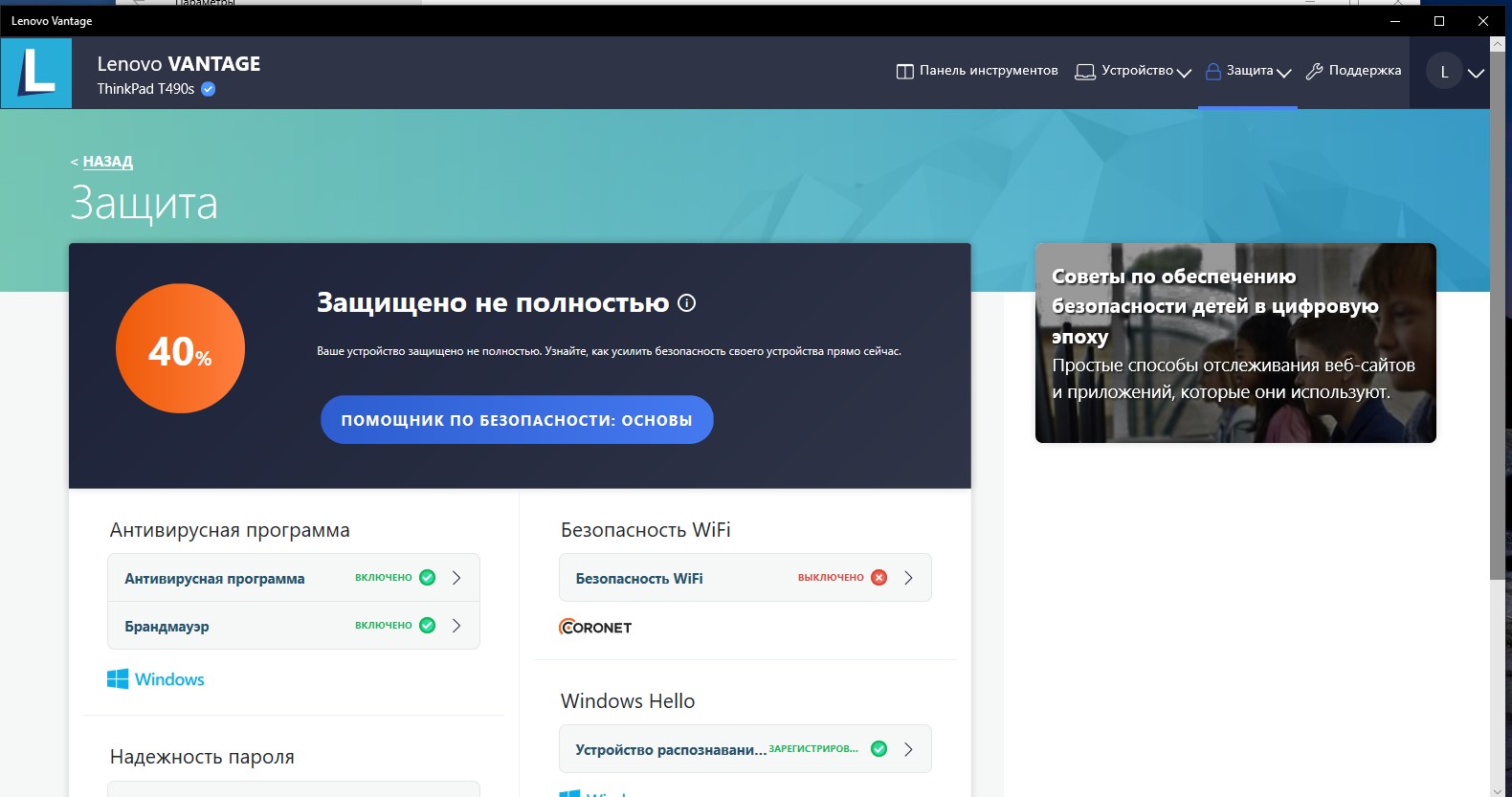Open Панель инструментов dashboard menu
The image size is (1512, 797).
click(x=977, y=71)
